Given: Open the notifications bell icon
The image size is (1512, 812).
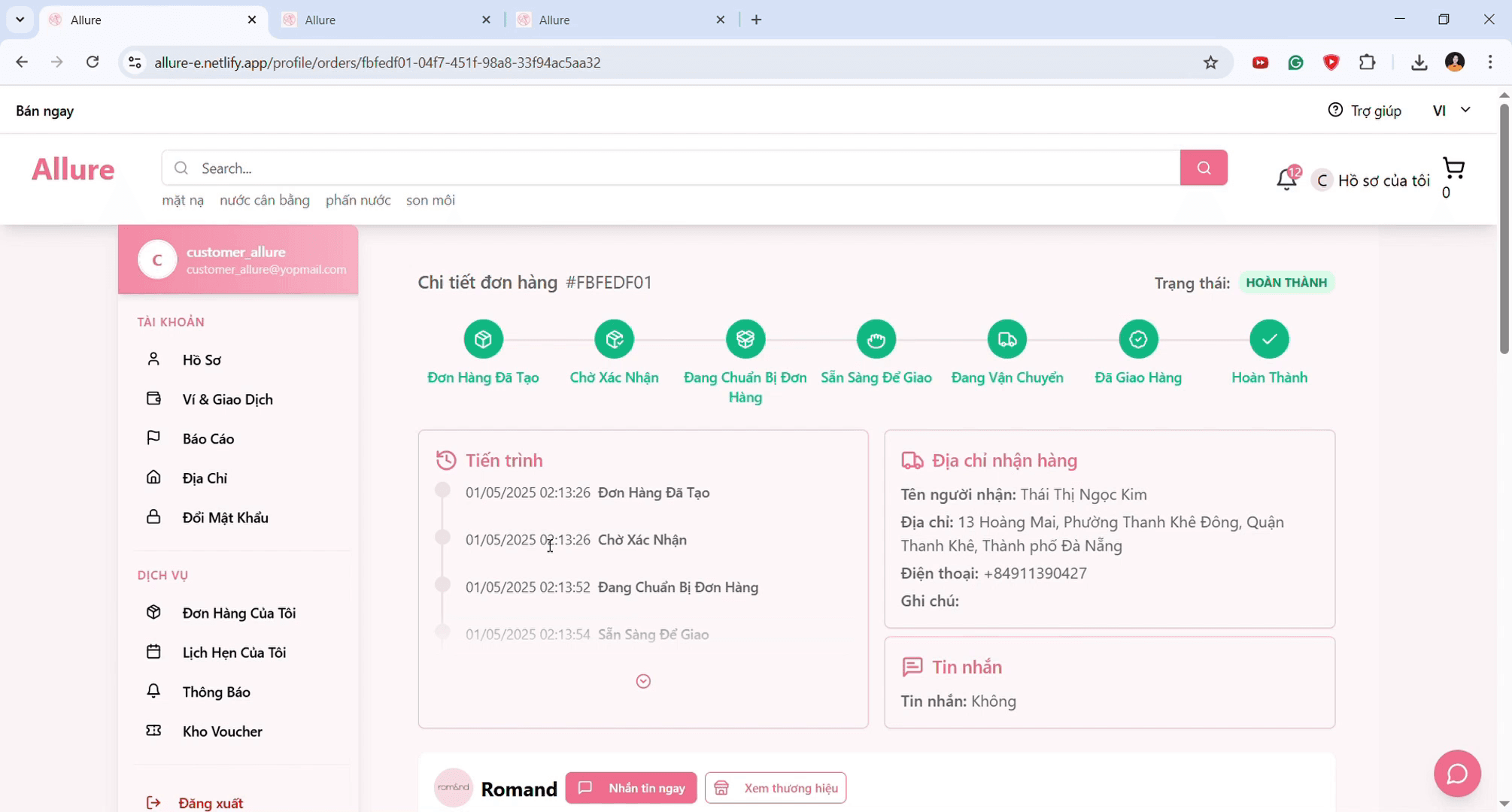Looking at the screenshot, I should click(1286, 179).
